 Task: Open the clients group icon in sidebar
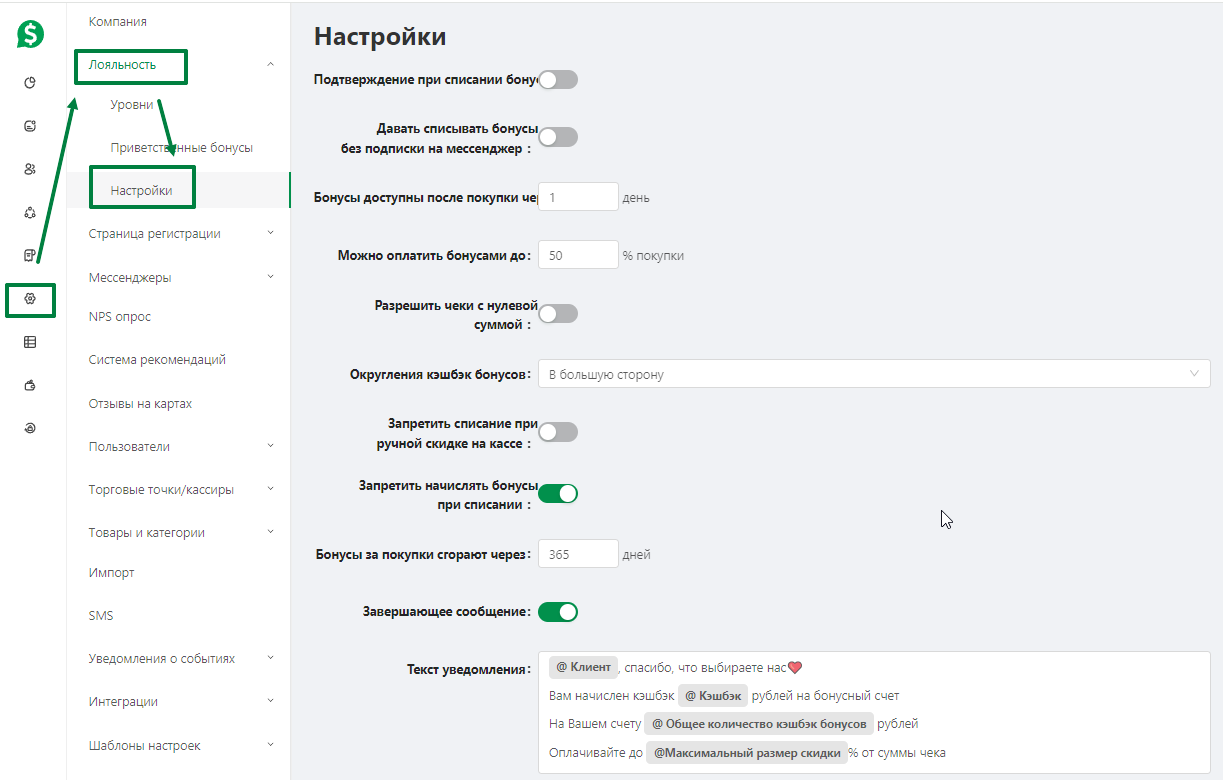tap(30, 169)
